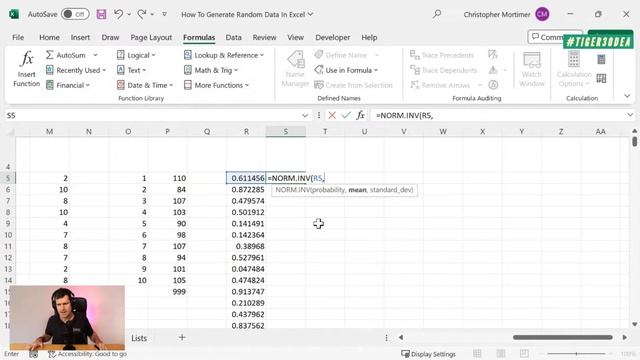Image resolution: width=640 pixels, height=360 pixels.
Task: Open Recently Used functions list
Action: tap(76, 70)
